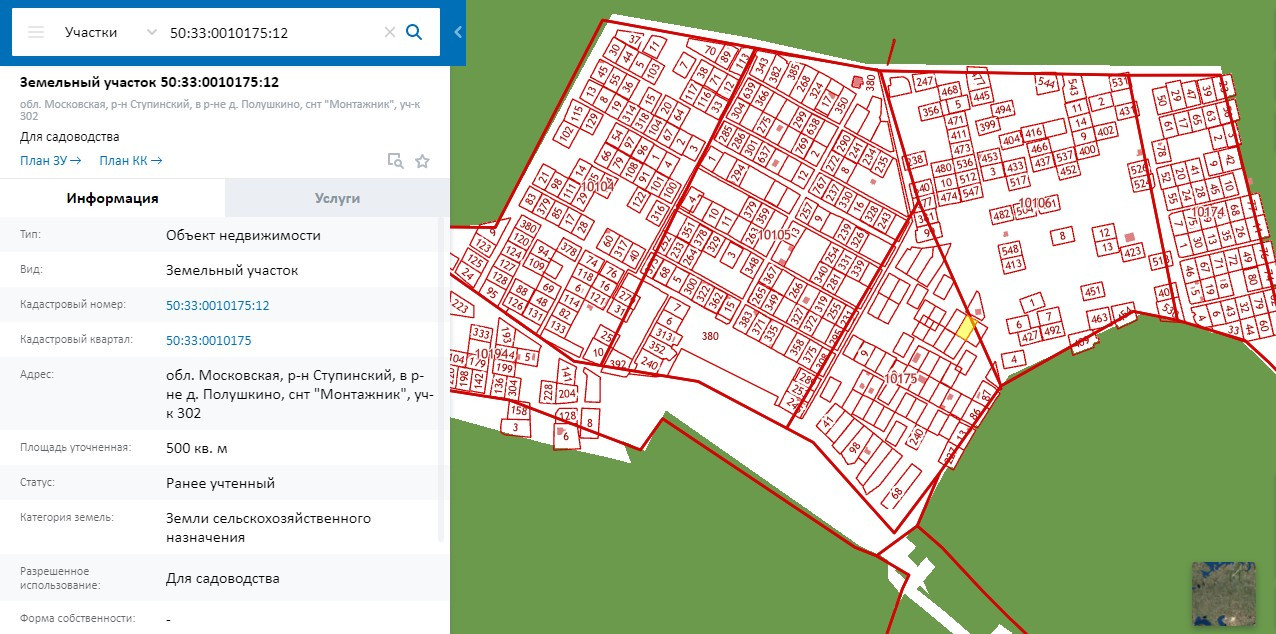Screen dimensions: 1276x634
Task: Follow cadastral number link 50:33:0010175:12
Action: pyautogui.click(x=218, y=305)
